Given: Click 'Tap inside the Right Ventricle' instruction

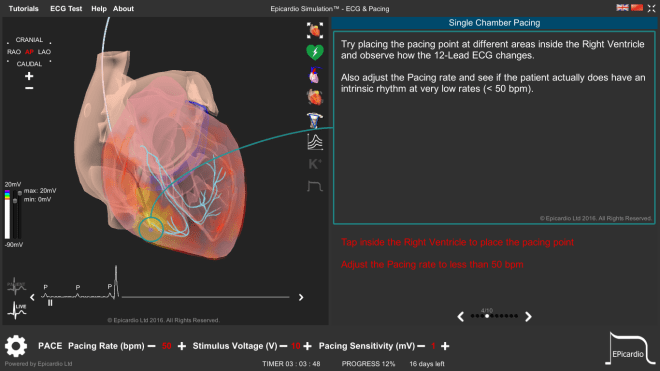Looking at the screenshot, I should 457,242.
